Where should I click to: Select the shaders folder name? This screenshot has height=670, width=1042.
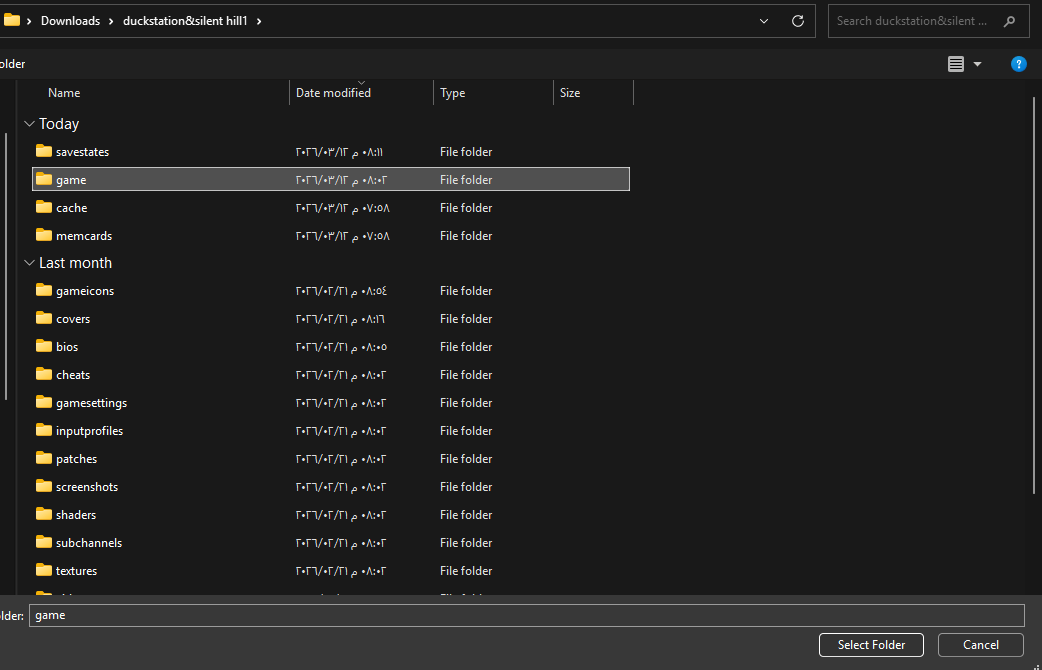(76, 514)
